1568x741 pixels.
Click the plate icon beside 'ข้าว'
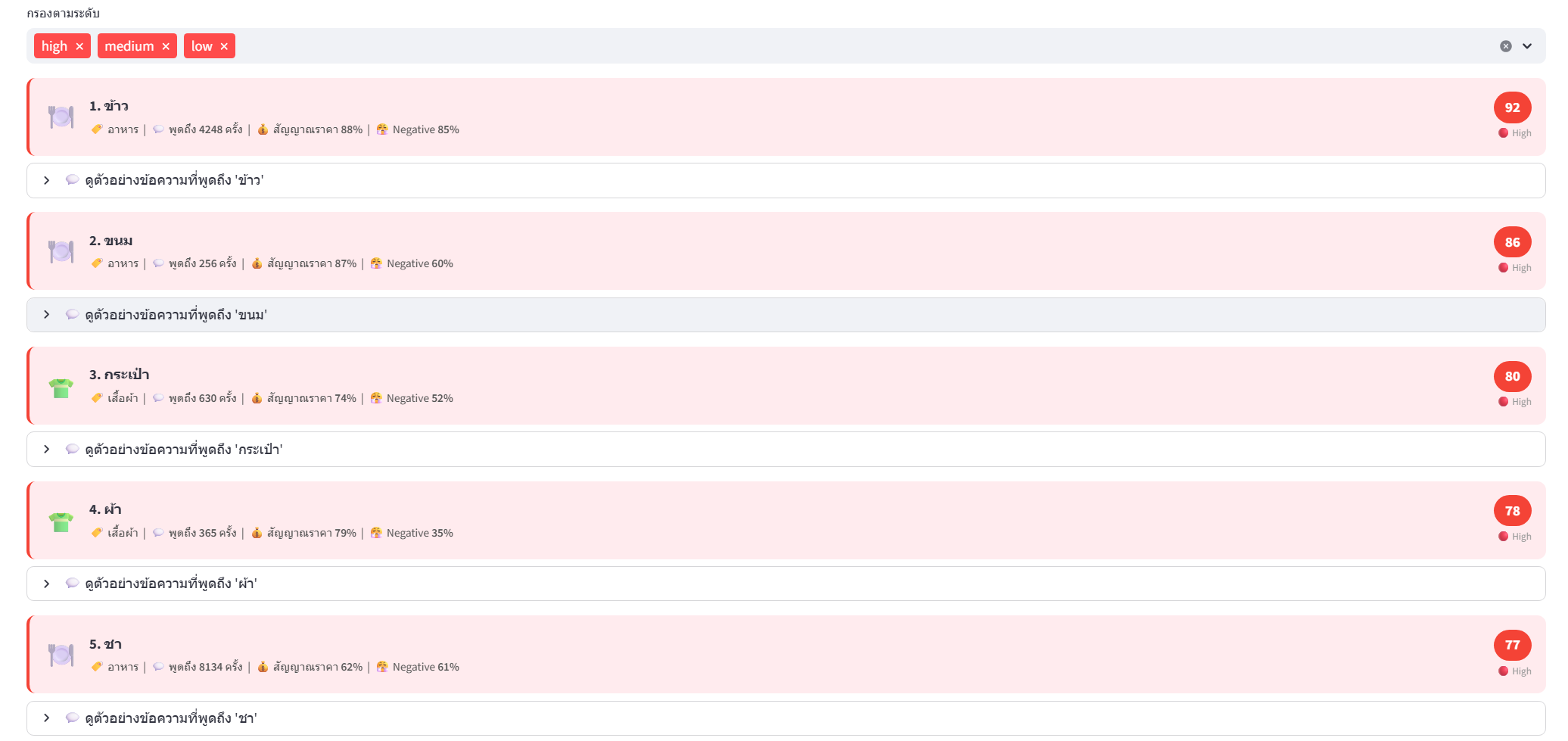(x=61, y=117)
